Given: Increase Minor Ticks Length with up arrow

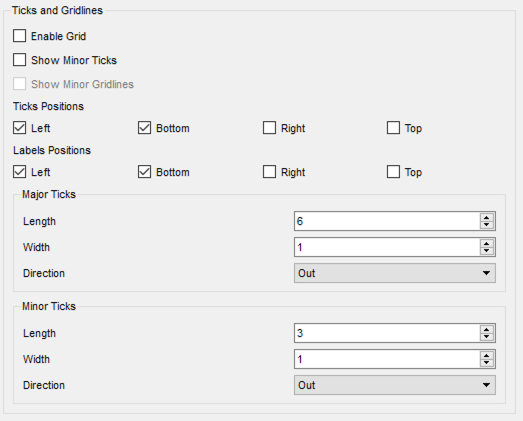Looking at the screenshot, I should (487, 329).
